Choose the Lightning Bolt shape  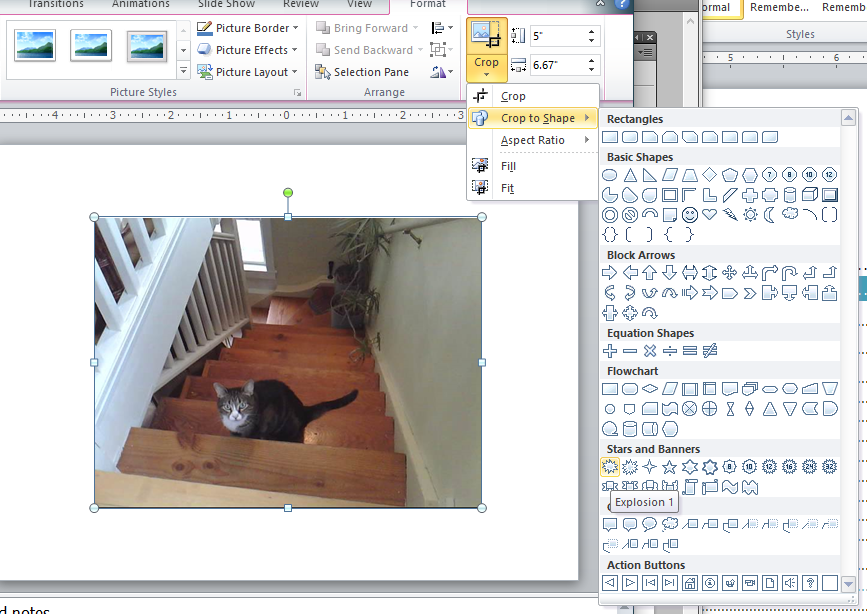pyautogui.click(x=730, y=215)
